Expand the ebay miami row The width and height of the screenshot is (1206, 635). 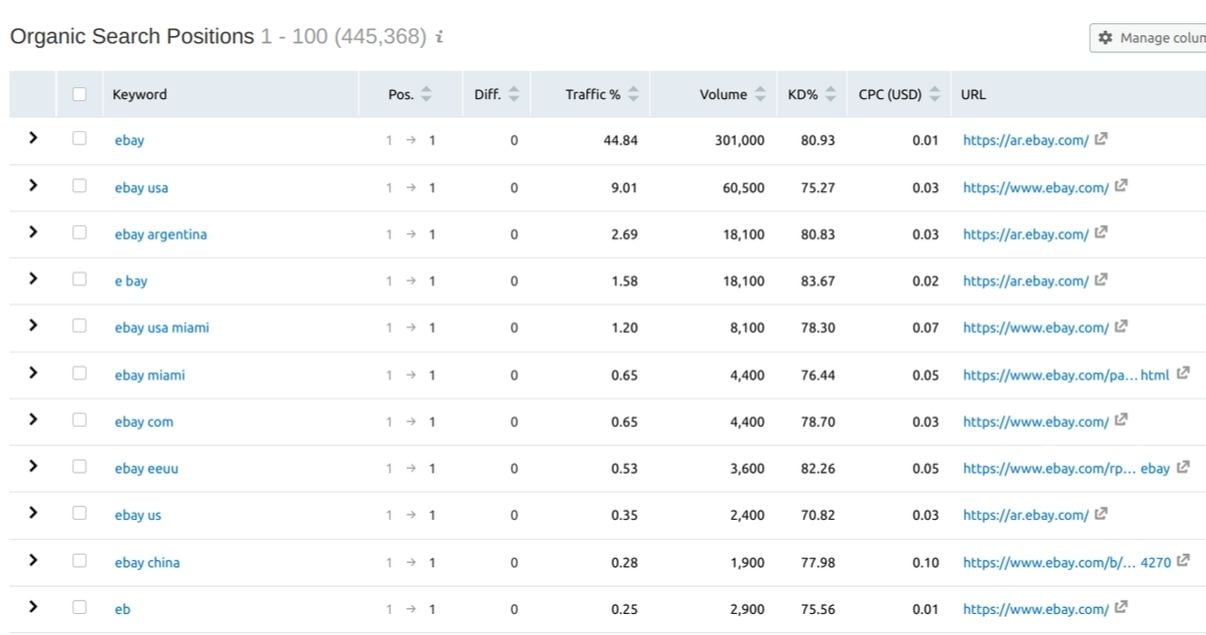33,372
